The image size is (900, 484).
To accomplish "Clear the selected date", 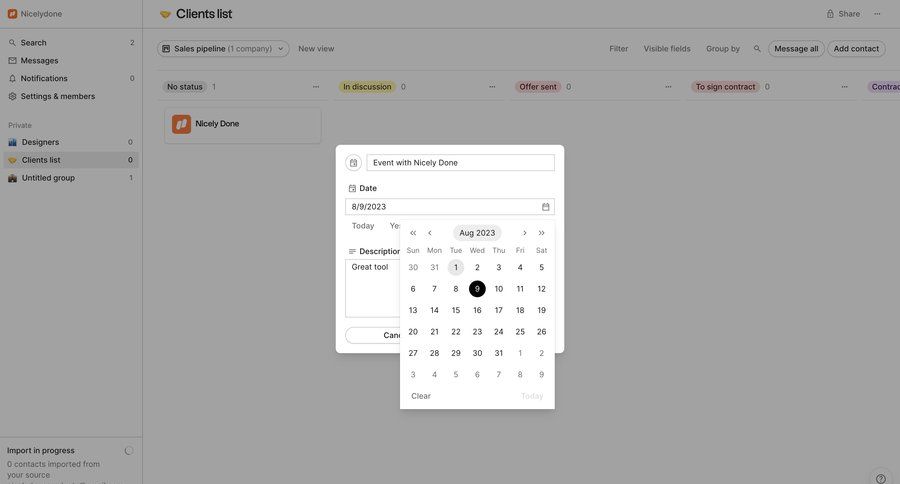I will pyautogui.click(x=421, y=396).
